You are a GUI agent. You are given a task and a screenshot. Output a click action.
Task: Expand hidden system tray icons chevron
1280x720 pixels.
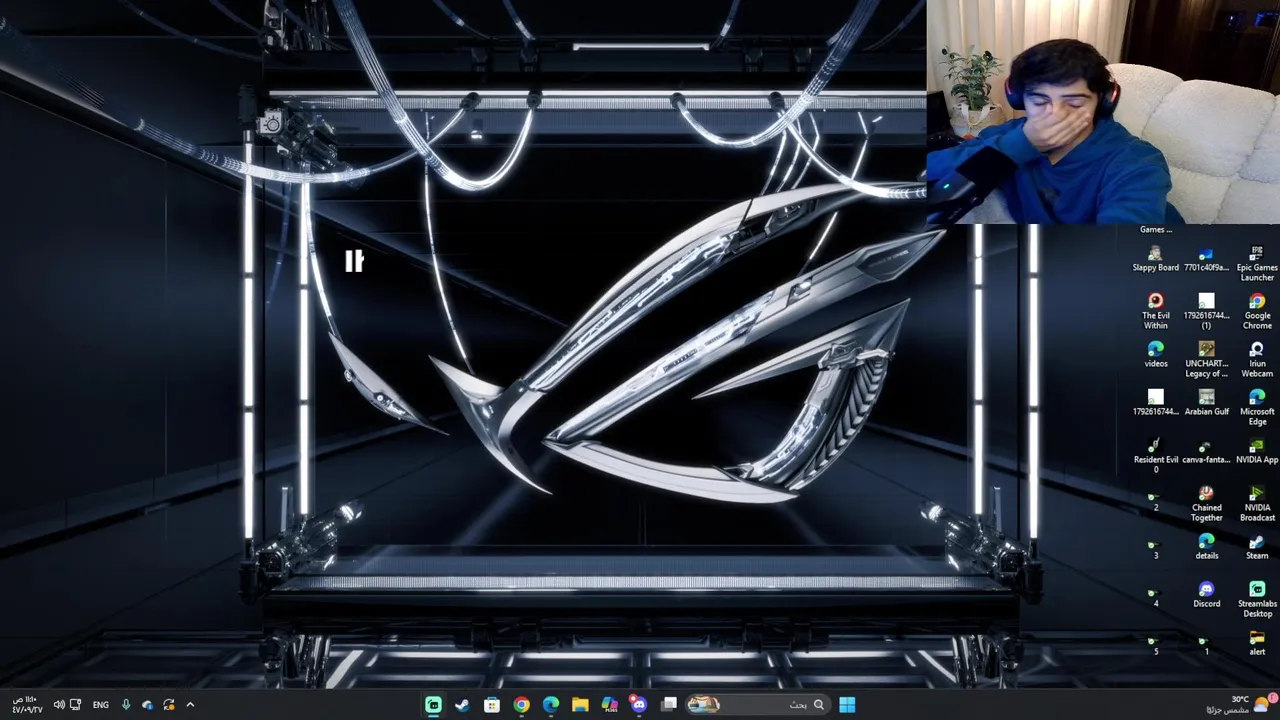point(190,705)
